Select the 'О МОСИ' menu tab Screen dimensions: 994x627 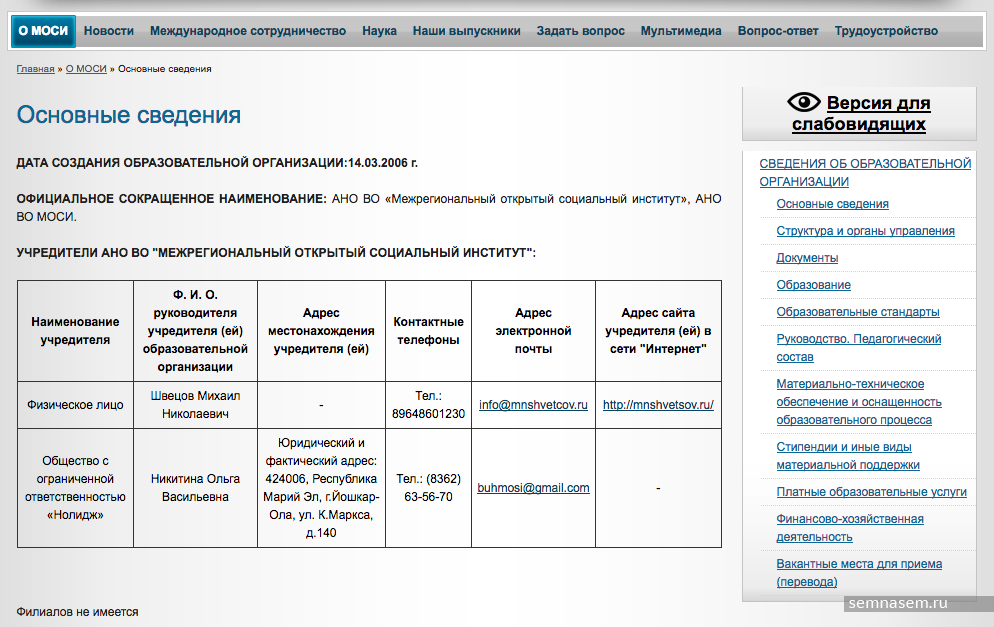coord(43,31)
